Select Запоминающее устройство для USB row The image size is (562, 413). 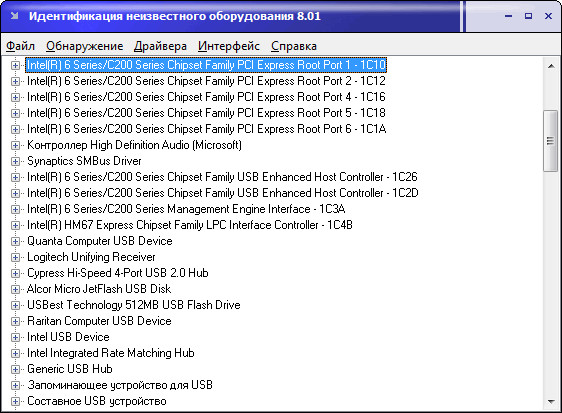[x=120, y=385]
